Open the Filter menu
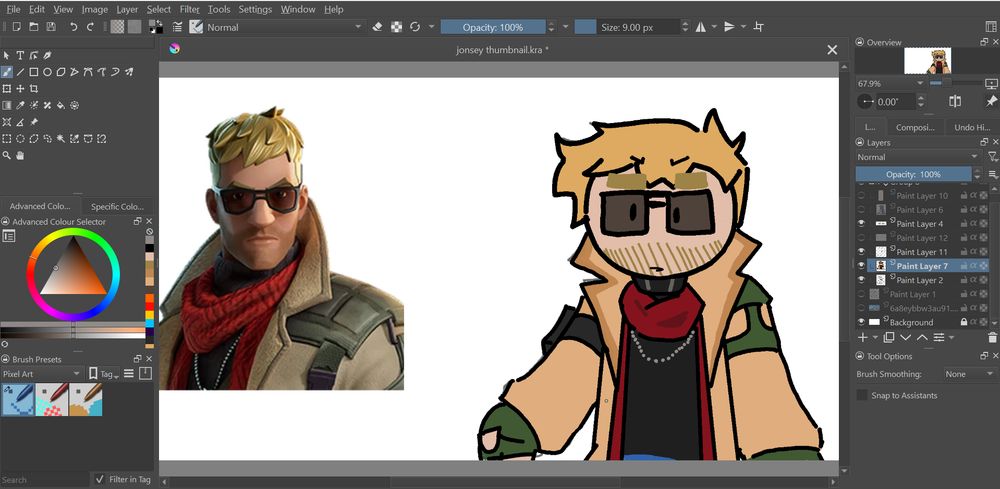Image resolution: width=1000 pixels, height=489 pixels. tap(189, 9)
